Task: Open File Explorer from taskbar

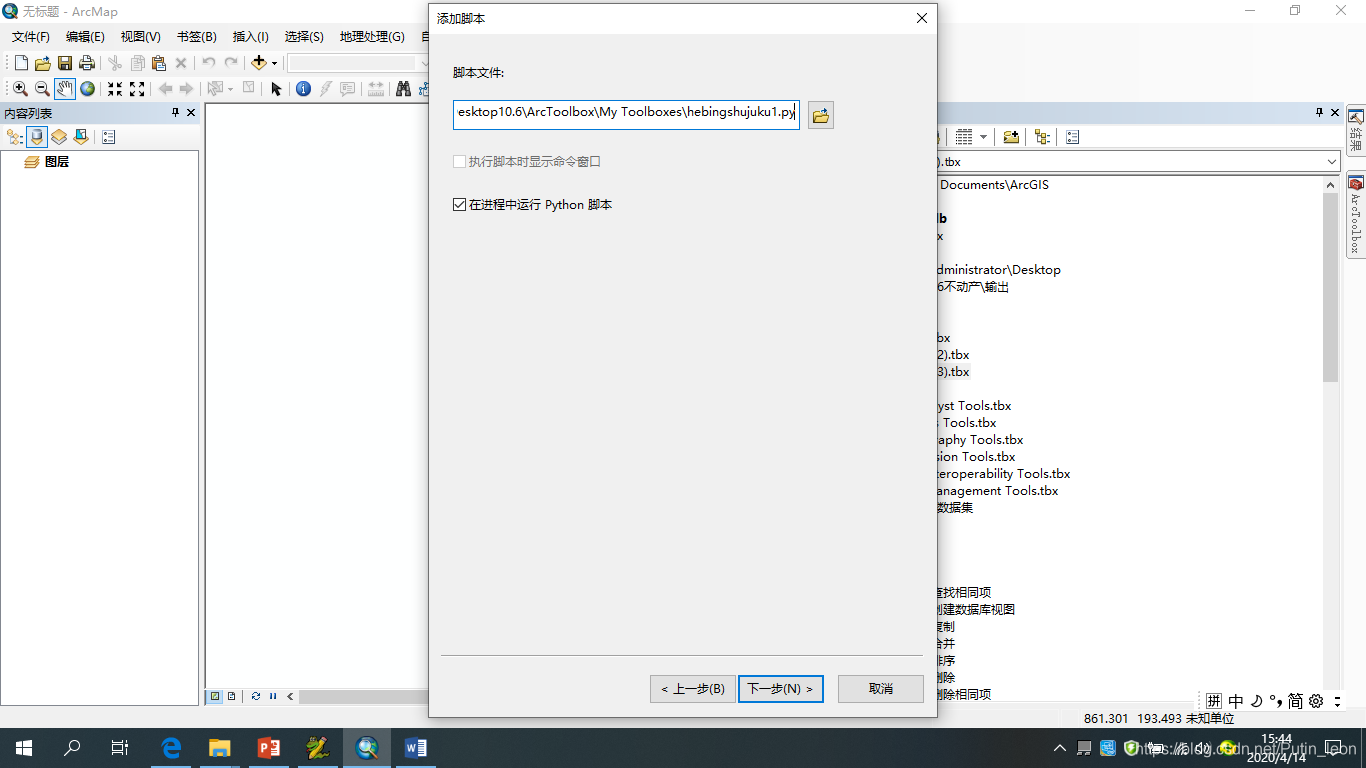Action: click(x=220, y=747)
